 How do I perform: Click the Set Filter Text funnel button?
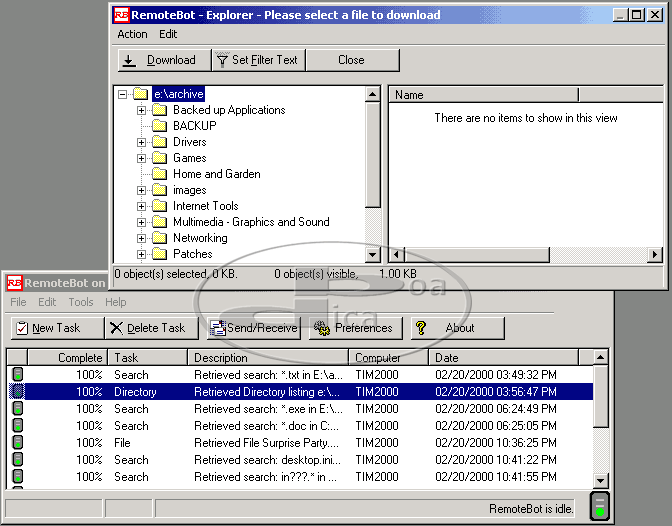pos(257,60)
